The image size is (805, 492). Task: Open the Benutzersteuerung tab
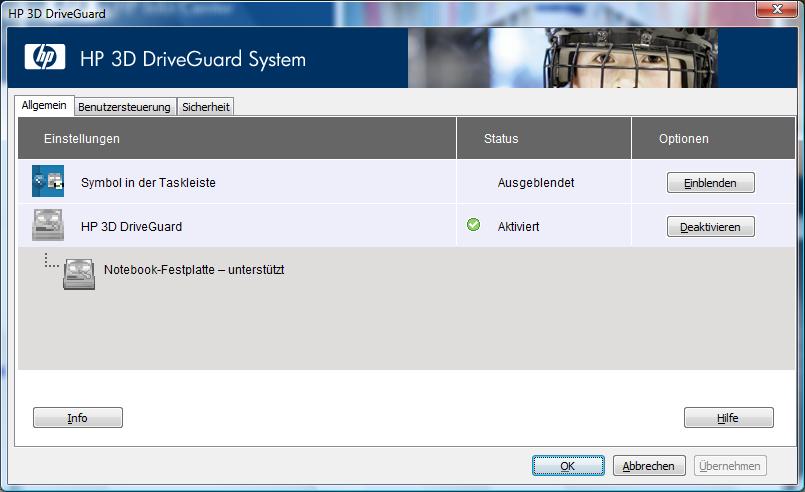124,107
